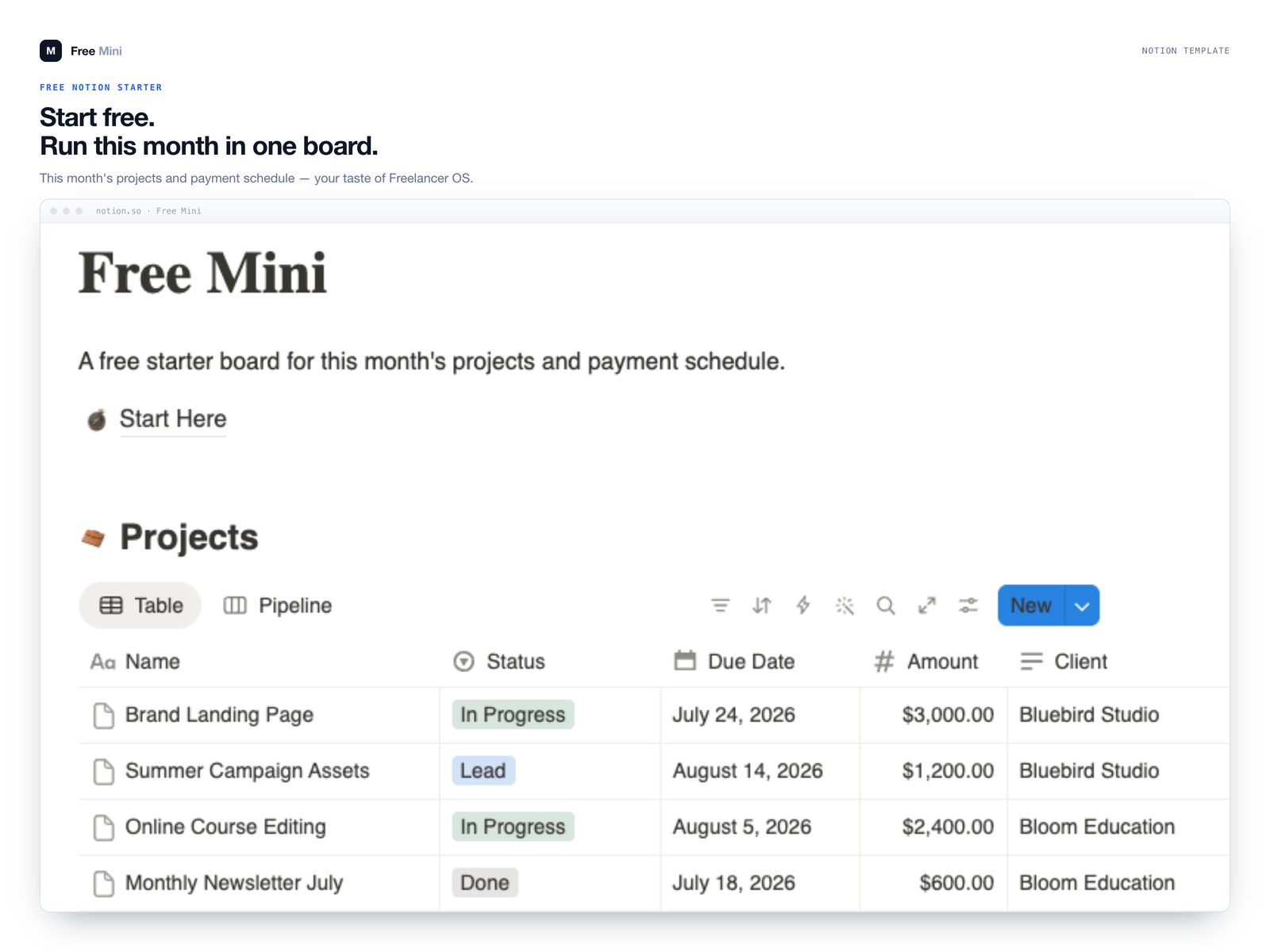1270x952 pixels.
Task: Open the Done status tag
Action: point(485,883)
